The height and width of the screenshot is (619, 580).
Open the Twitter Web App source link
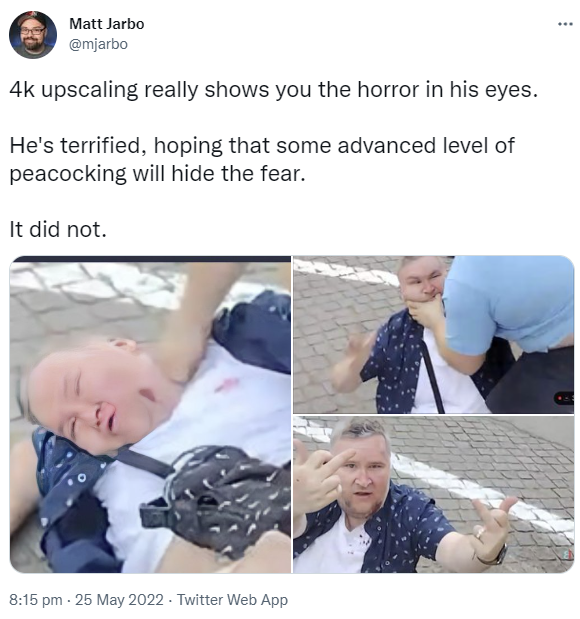[x=232, y=600]
